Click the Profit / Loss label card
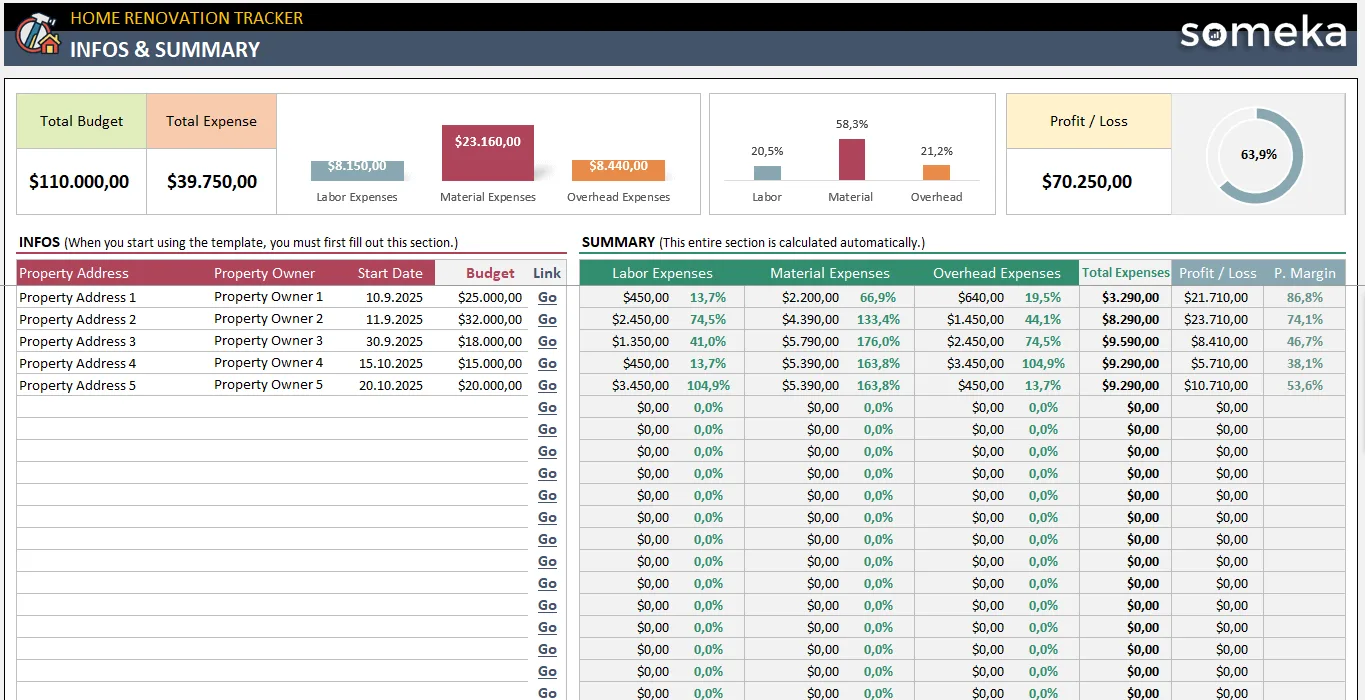The height and width of the screenshot is (700, 1365). point(1089,122)
